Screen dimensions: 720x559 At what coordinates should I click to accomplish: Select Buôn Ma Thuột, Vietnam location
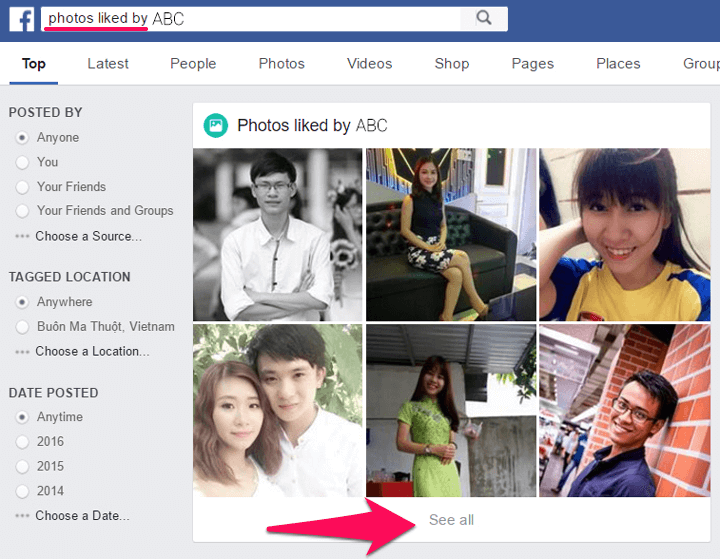[x=23, y=327]
